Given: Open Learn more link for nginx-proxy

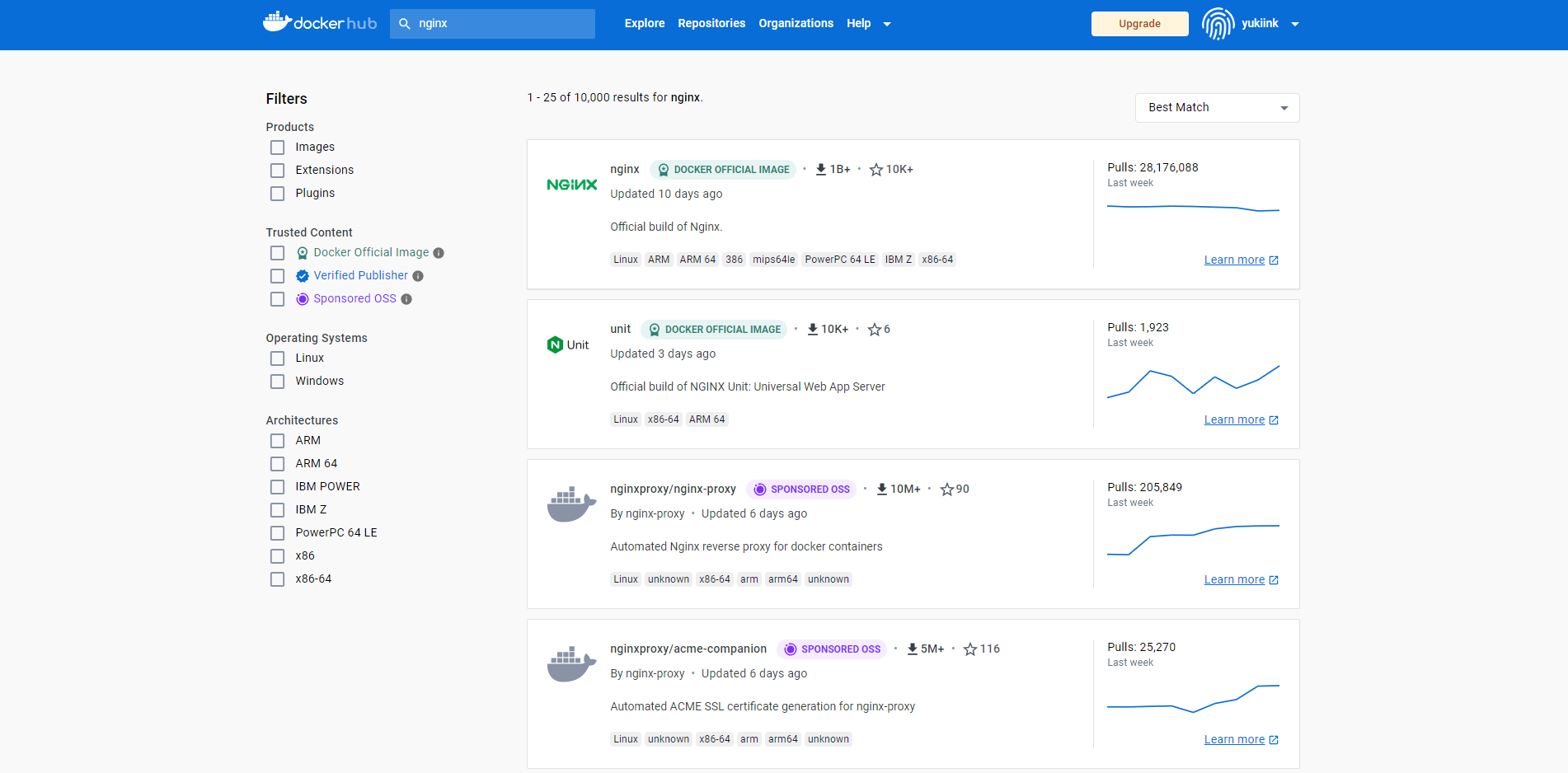Looking at the screenshot, I should tap(1234, 579).
